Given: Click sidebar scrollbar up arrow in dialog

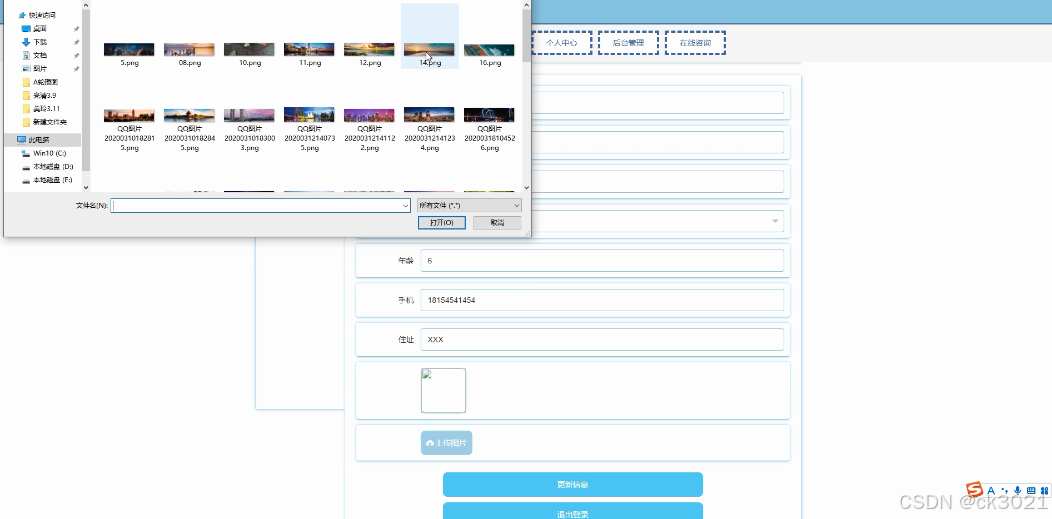Looking at the screenshot, I should pos(85,4).
